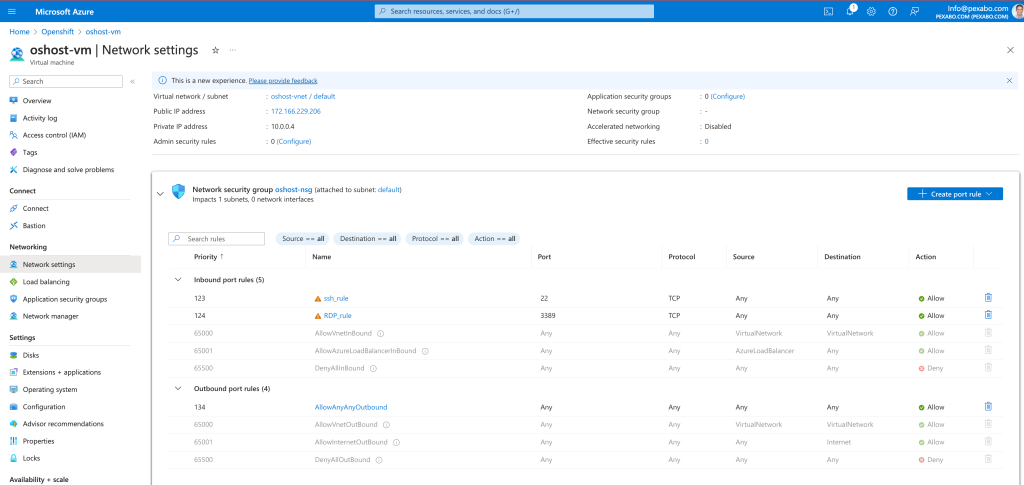Viewport: 1024px width, 485px height.
Task: Open the more options ellipsis beside title
Action: [x=233, y=50]
